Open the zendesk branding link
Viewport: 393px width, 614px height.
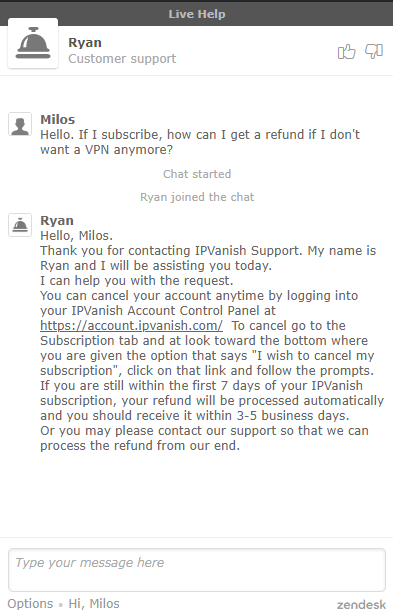[x=361, y=605]
